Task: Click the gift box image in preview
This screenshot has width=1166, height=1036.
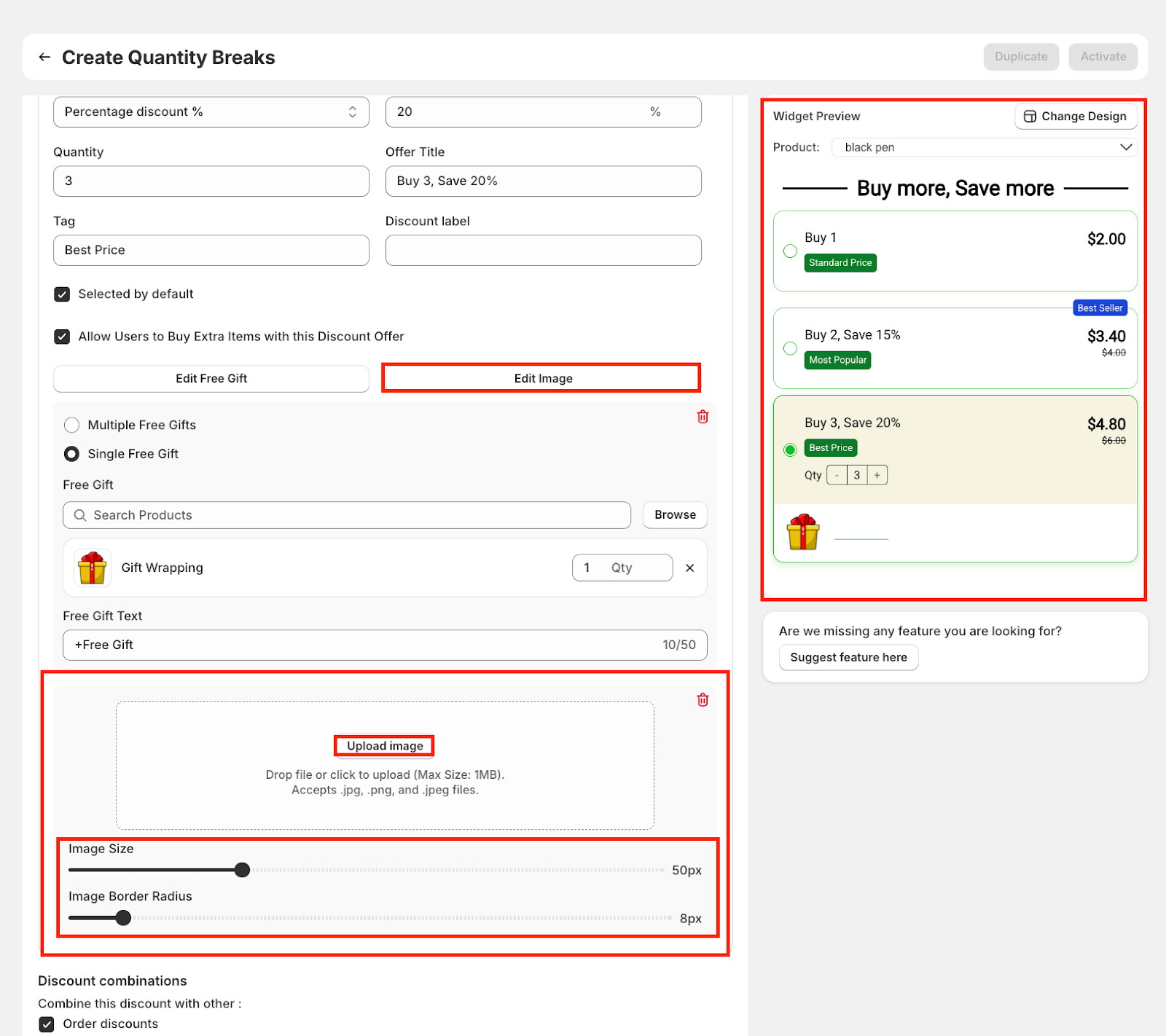Action: (x=803, y=532)
